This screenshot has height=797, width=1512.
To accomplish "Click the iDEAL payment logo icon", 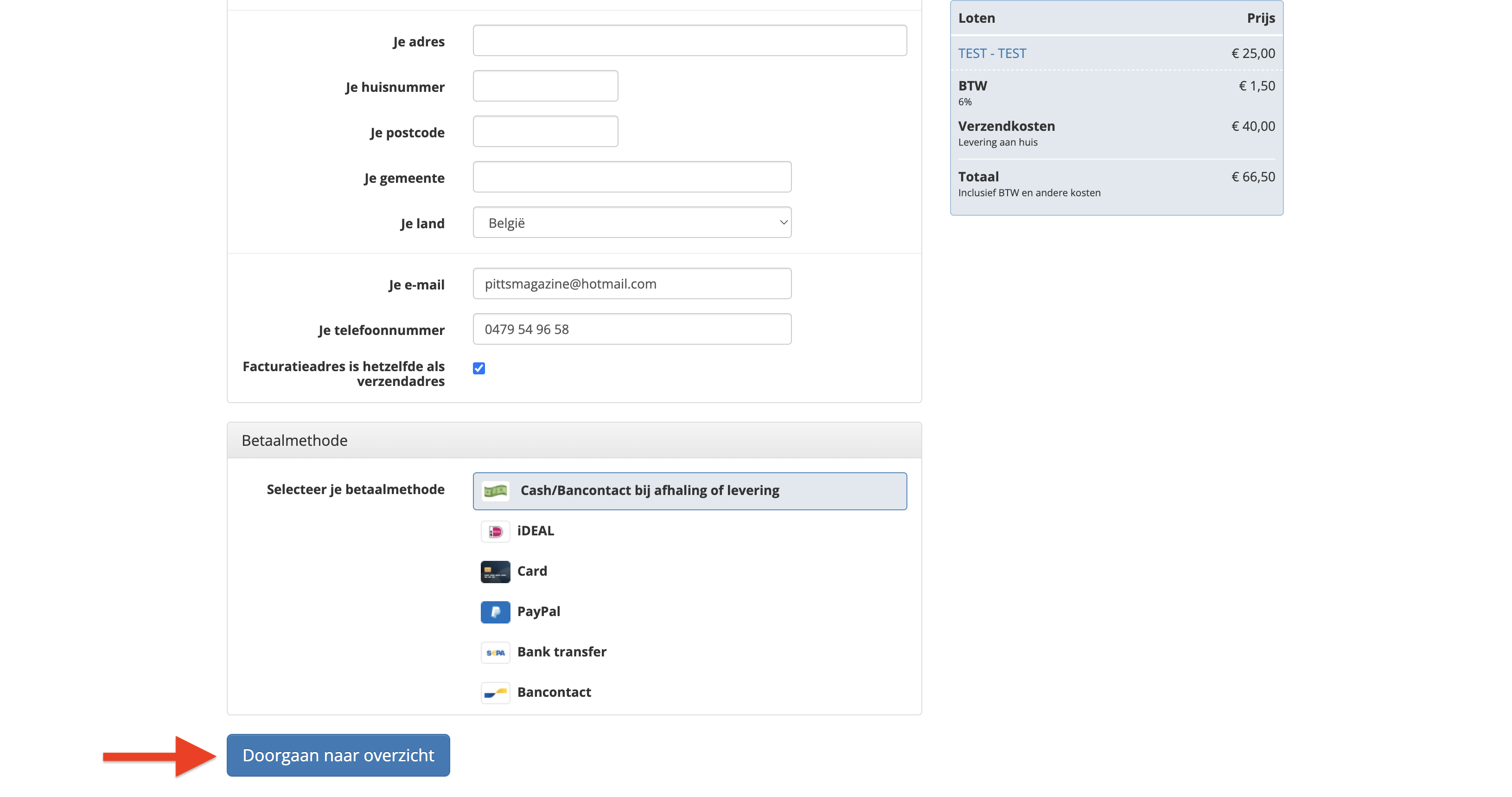I will 495,532.
